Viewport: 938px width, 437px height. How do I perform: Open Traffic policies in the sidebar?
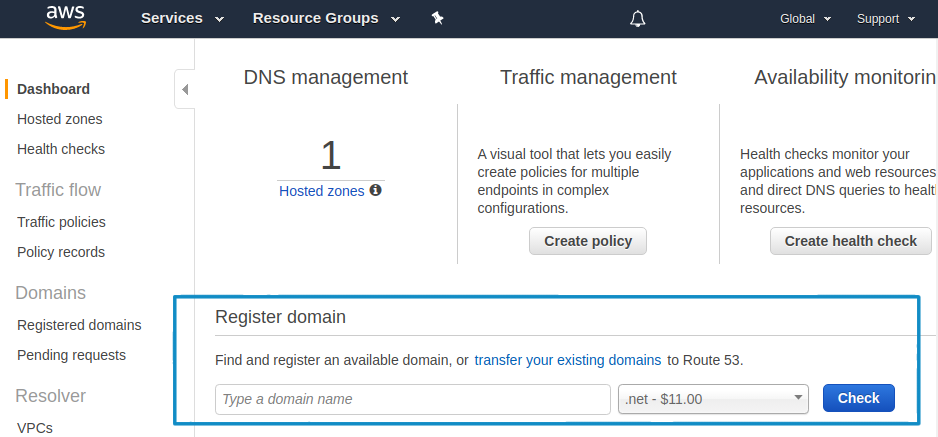(x=61, y=222)
